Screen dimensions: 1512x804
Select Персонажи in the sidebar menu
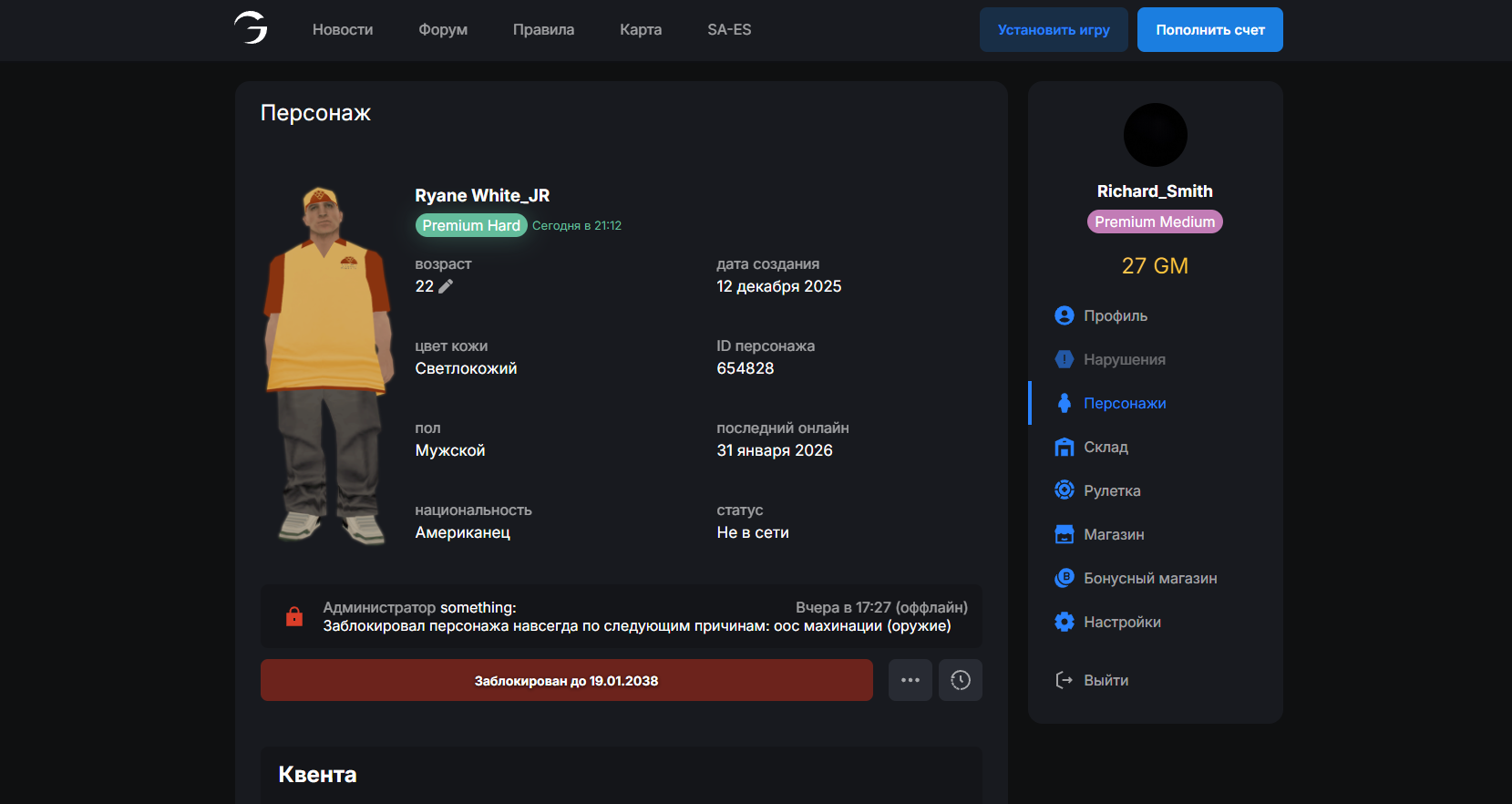point(1124,403)
